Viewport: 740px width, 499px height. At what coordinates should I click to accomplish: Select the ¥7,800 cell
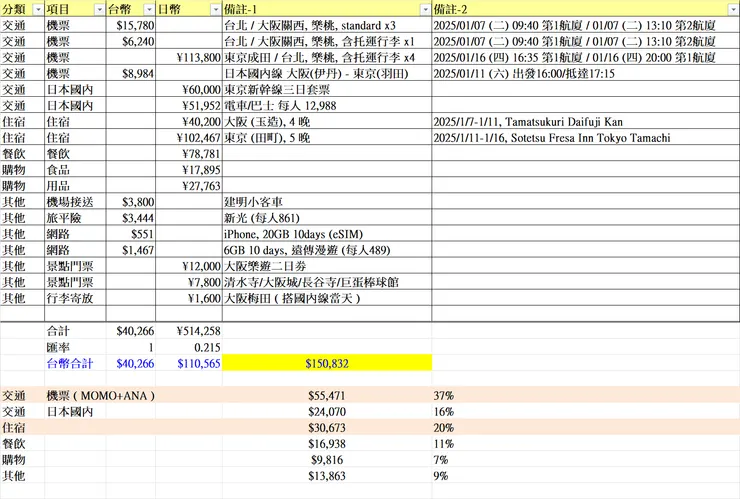(x=189, y=282)
